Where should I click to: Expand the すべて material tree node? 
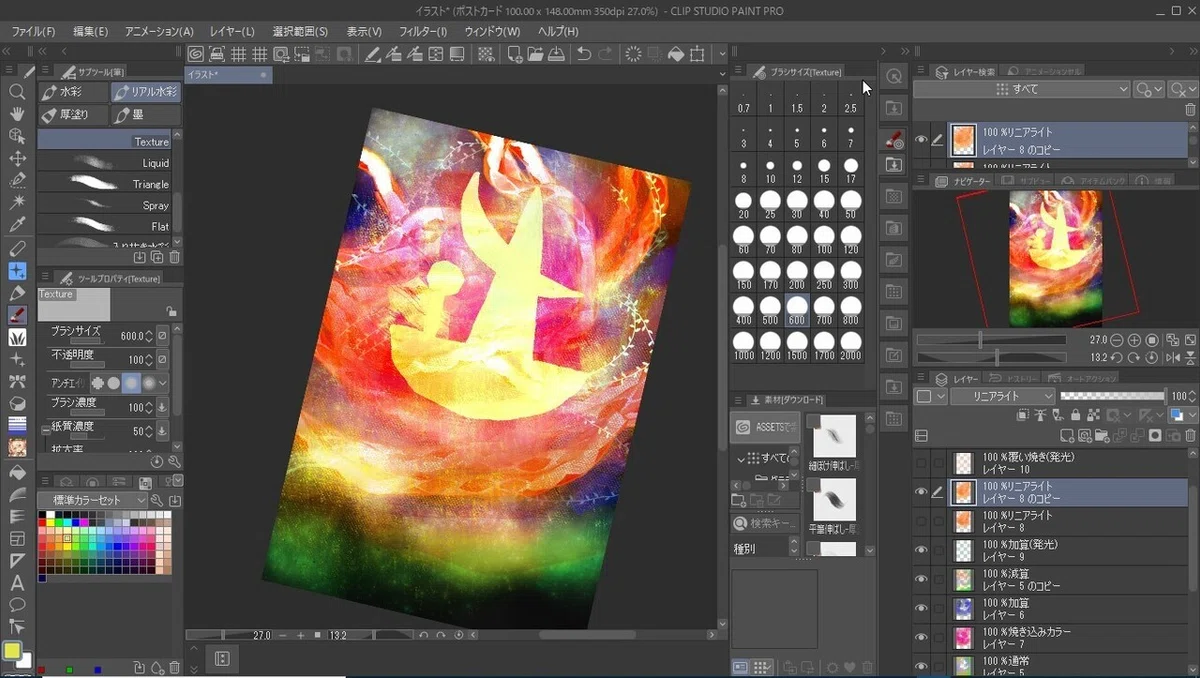[x=741, y=458]
